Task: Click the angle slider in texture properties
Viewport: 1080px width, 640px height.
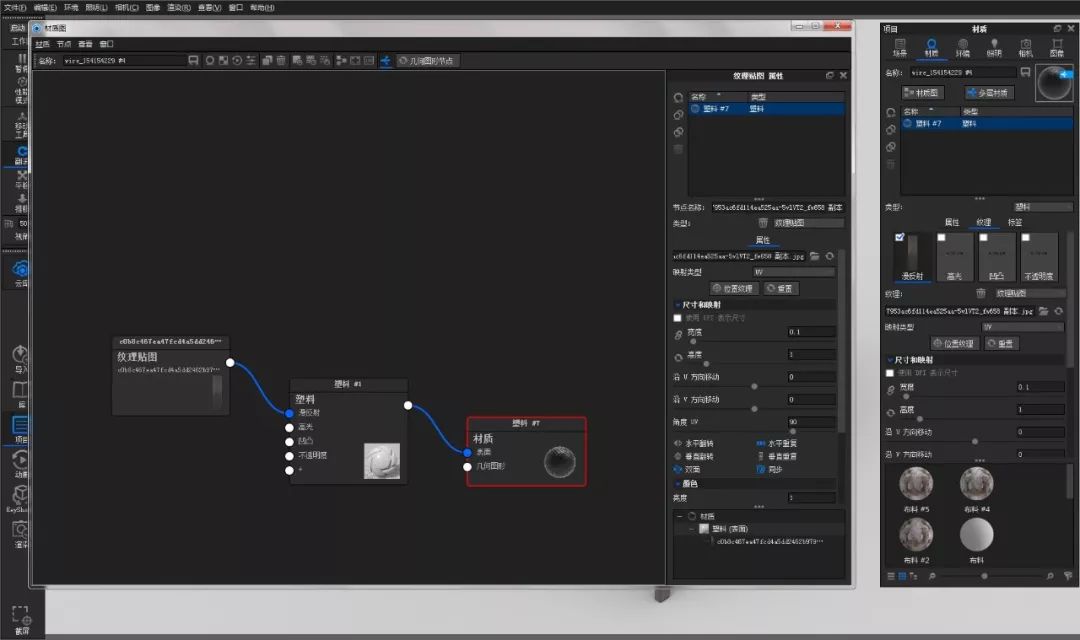Action: (x=792, y=431)
